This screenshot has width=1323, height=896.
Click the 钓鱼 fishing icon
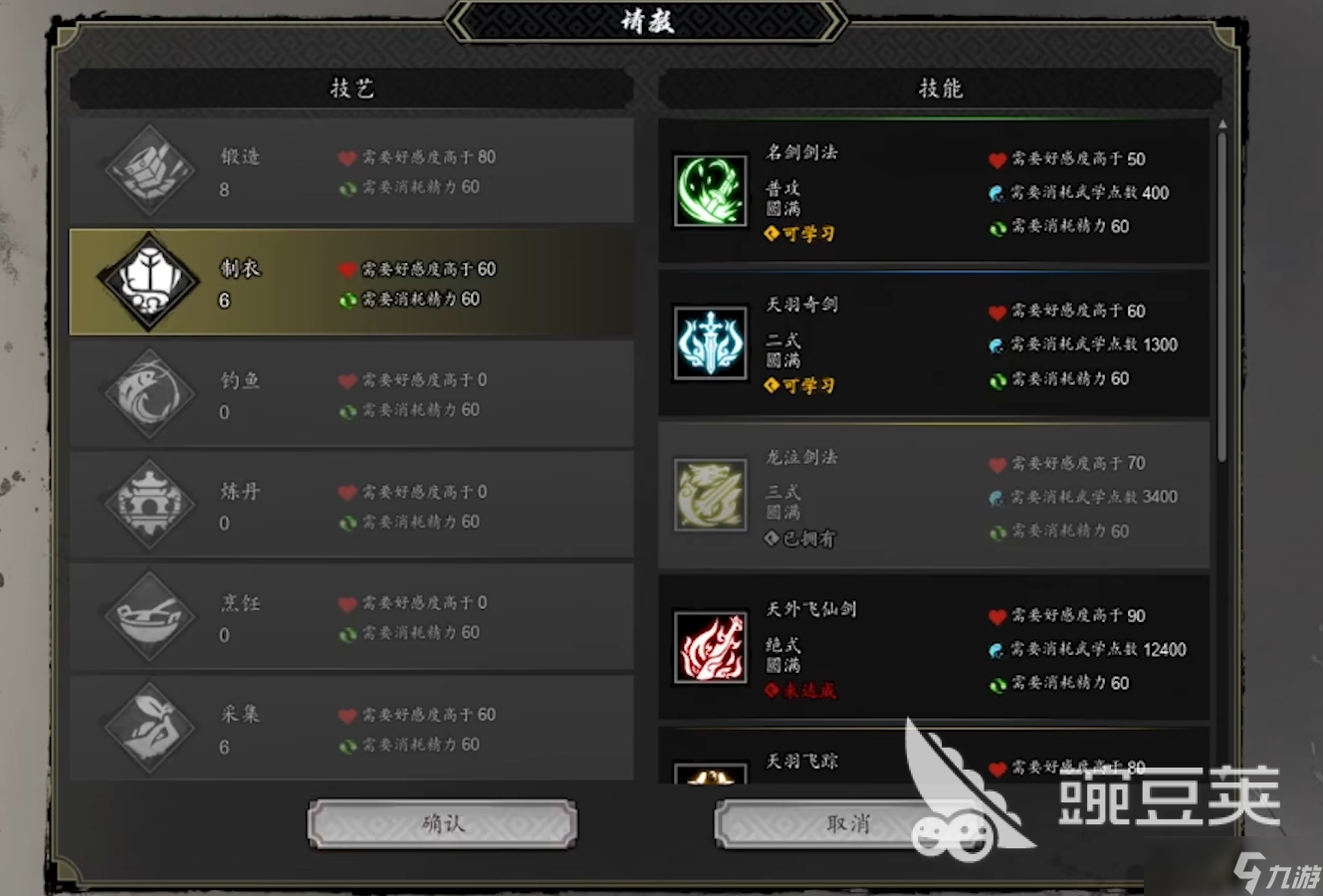(x=149, y=394)
